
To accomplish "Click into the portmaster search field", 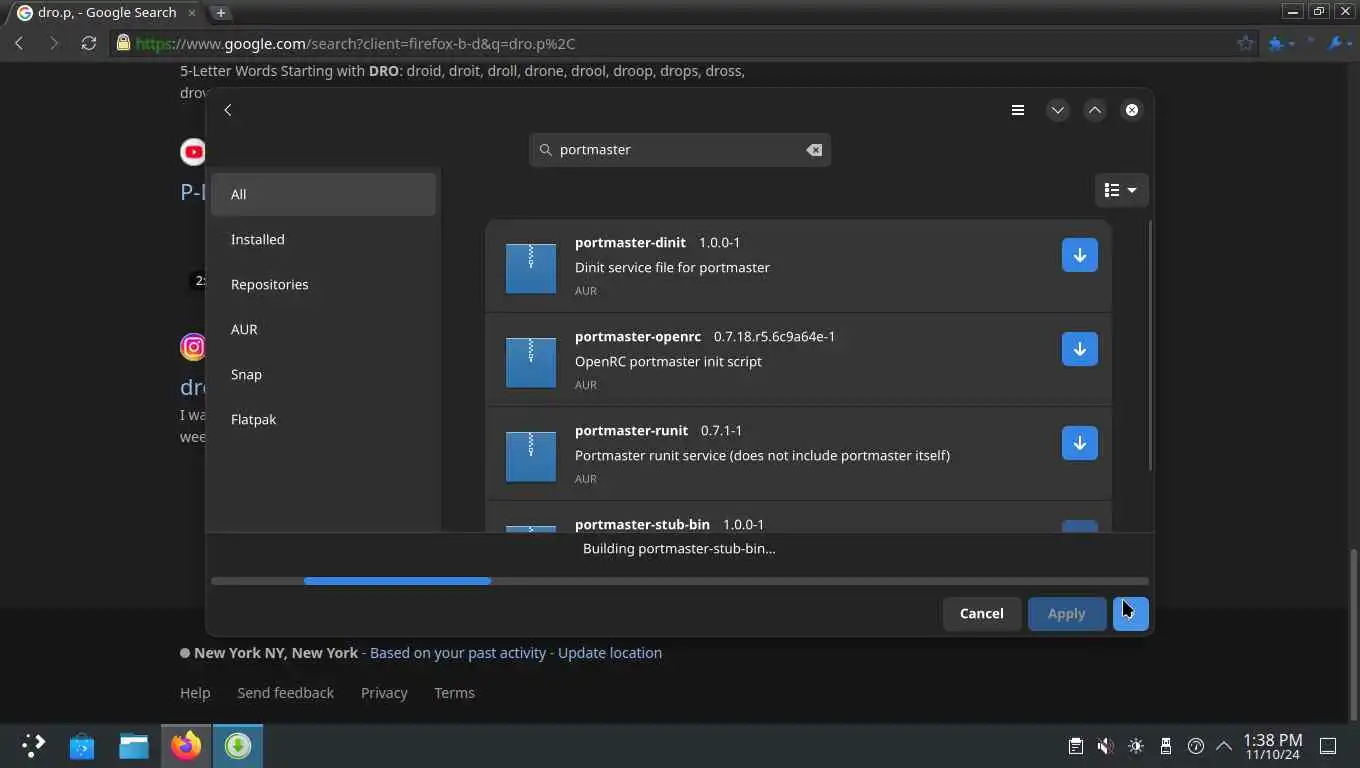I will [x=680, y=150].
